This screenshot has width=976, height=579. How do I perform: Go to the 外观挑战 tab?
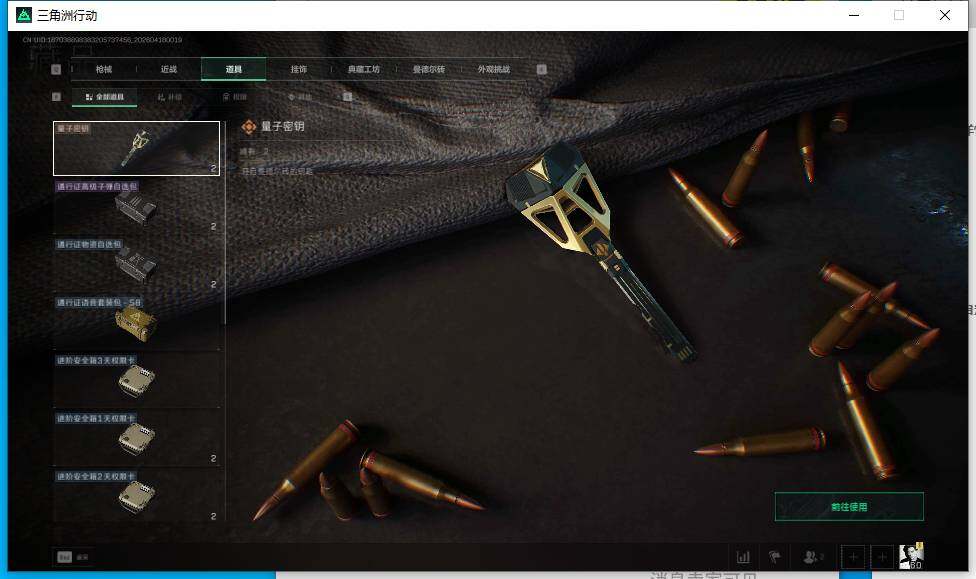(x=494, y=69)
